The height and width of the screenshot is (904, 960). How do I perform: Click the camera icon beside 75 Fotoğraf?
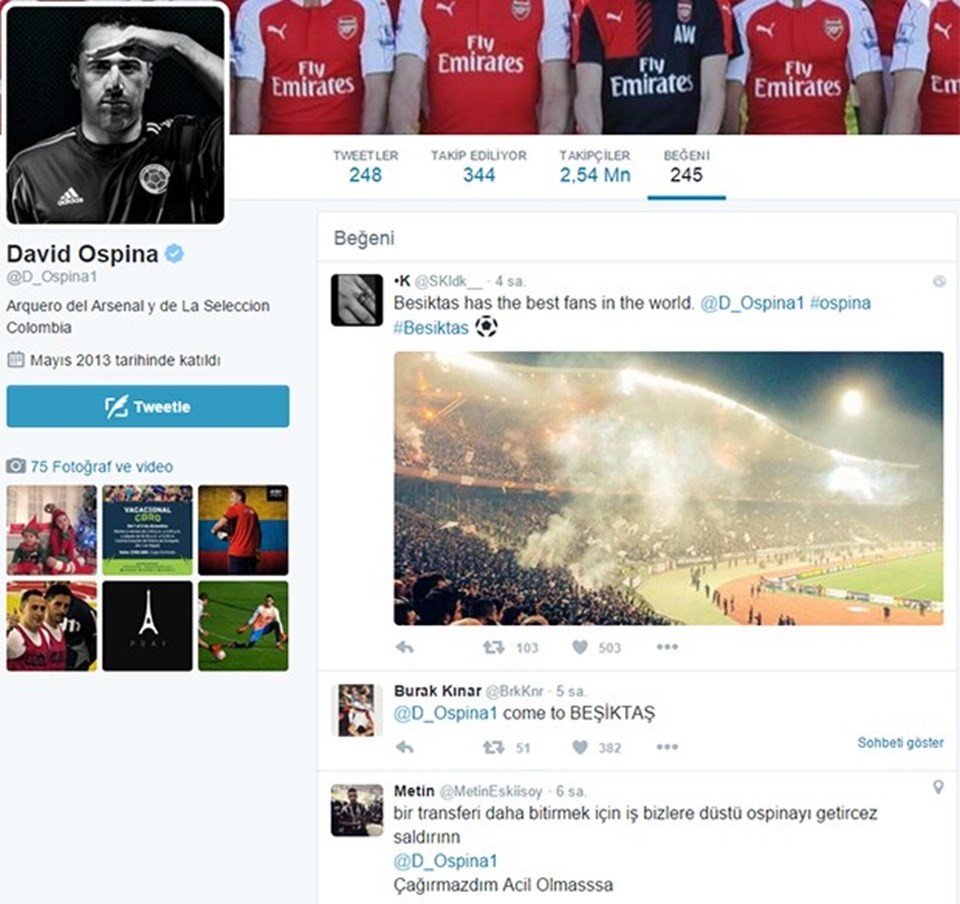tap(16, 466)
